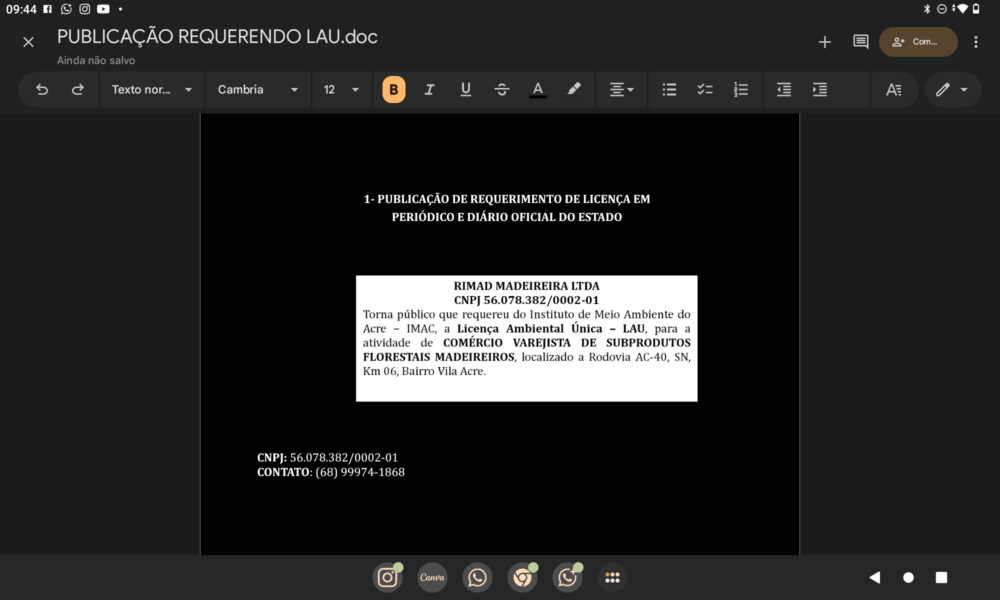This screenshot has height=600, width=1000.
Task: Insert item using the plus icon
Action: [x=825, y=42]
